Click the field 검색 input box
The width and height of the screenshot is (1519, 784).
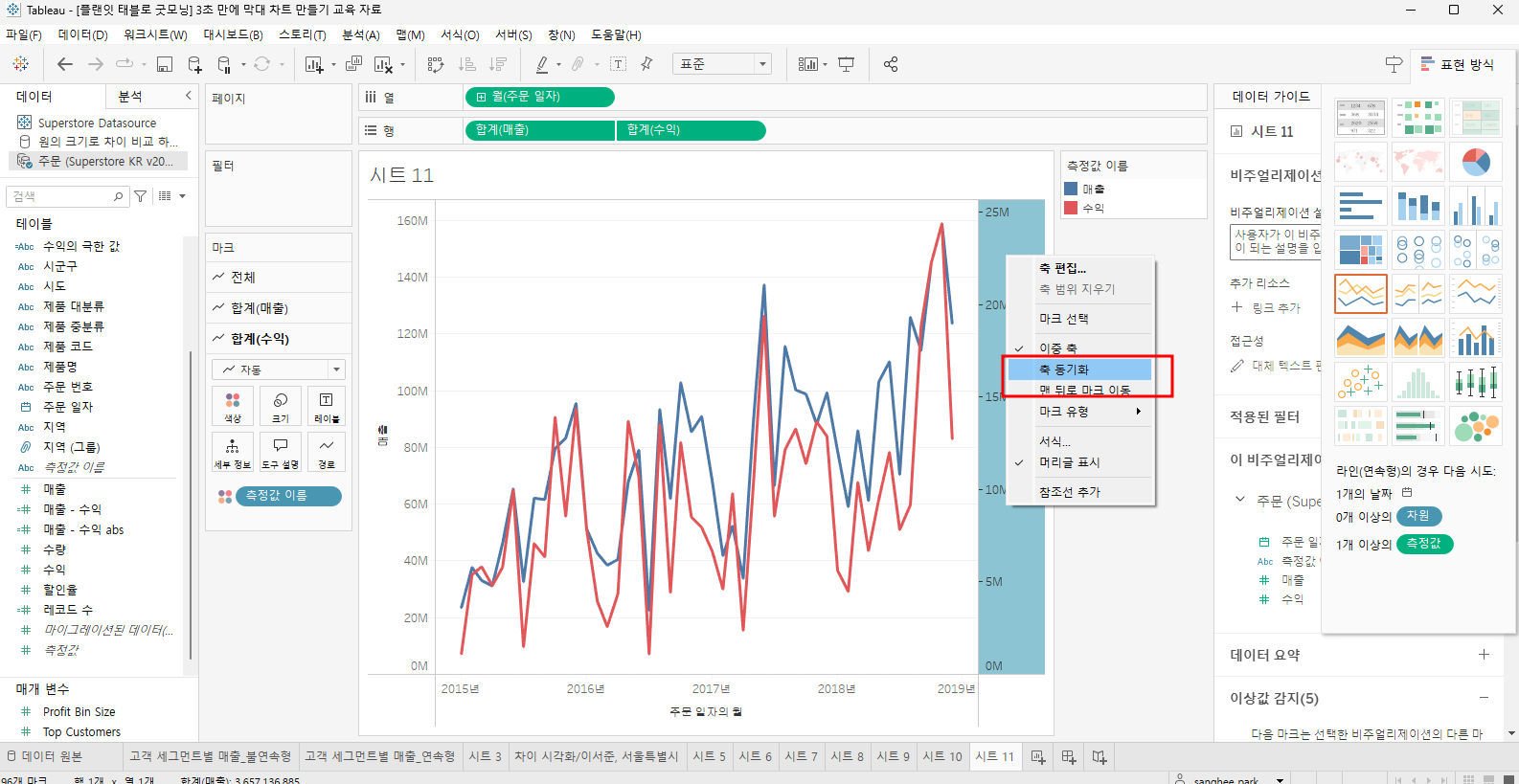[x=67, y=196]
